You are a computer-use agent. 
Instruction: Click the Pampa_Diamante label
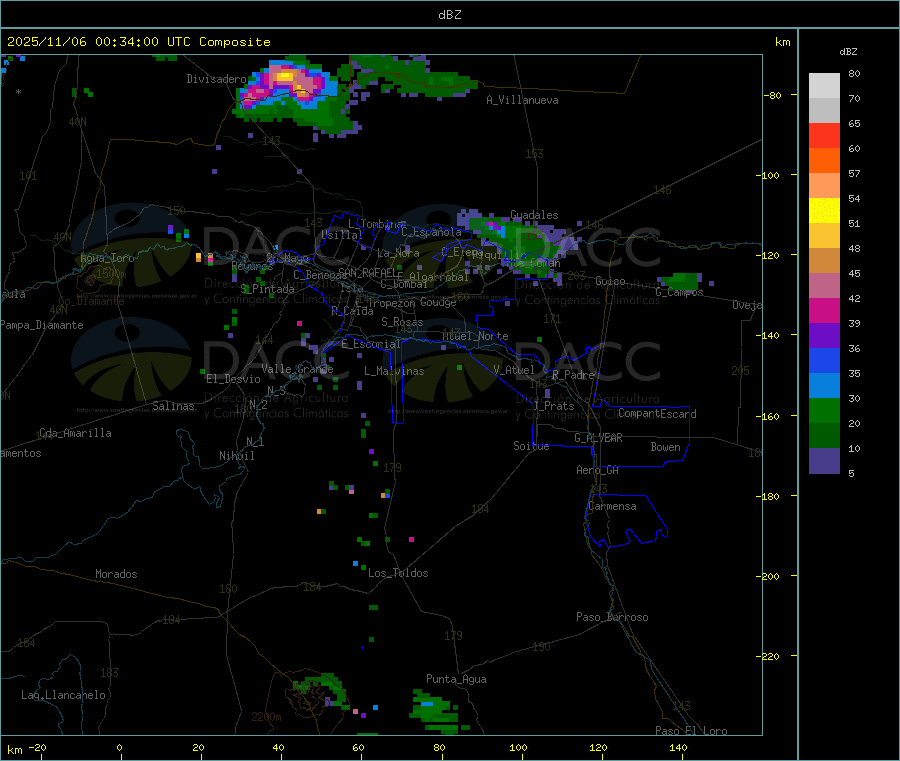(x=41, y=325)
